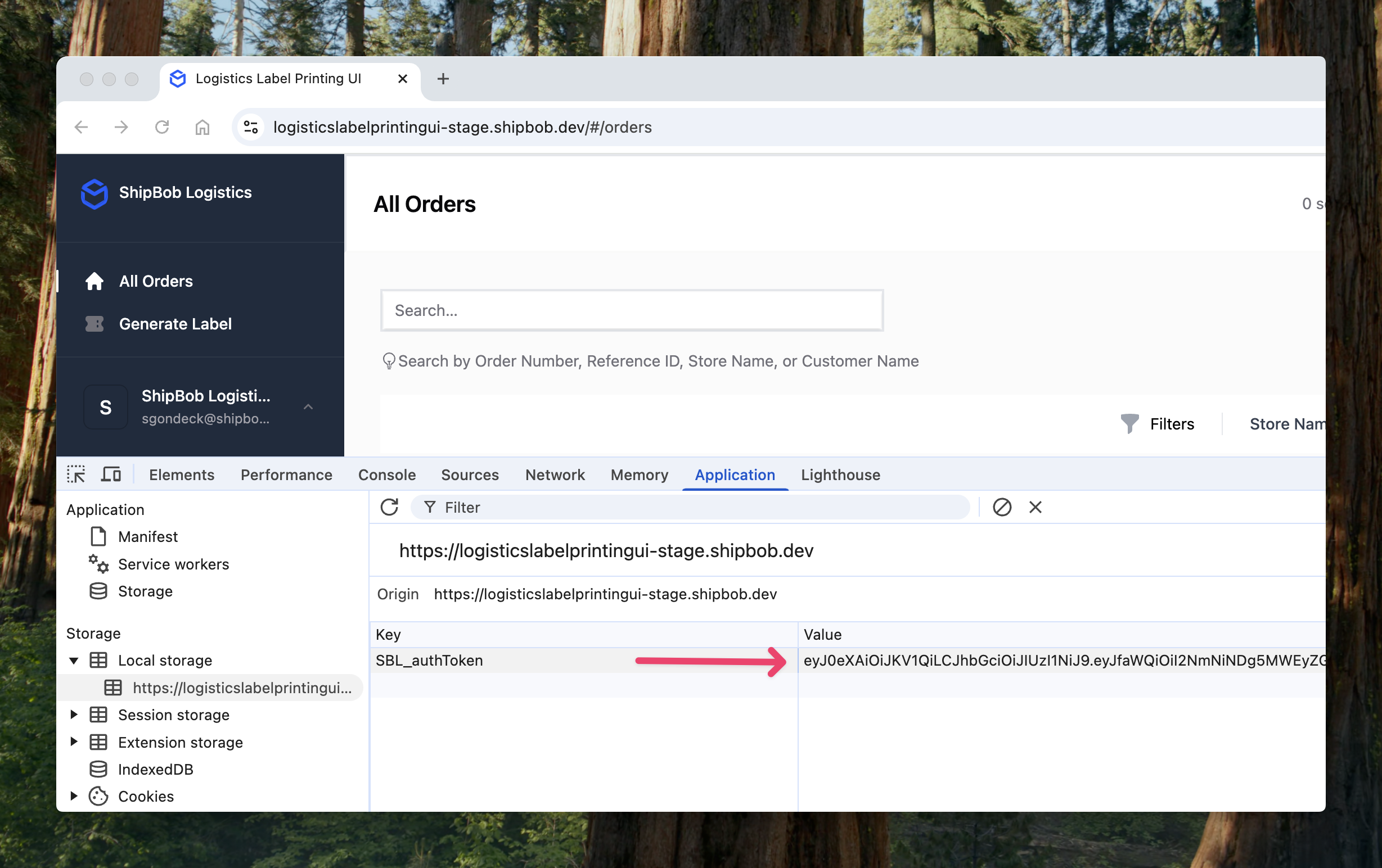Expand the Session storage tree node
The width and height of the screenshot is (1382, 868).
tap(74, 715)
